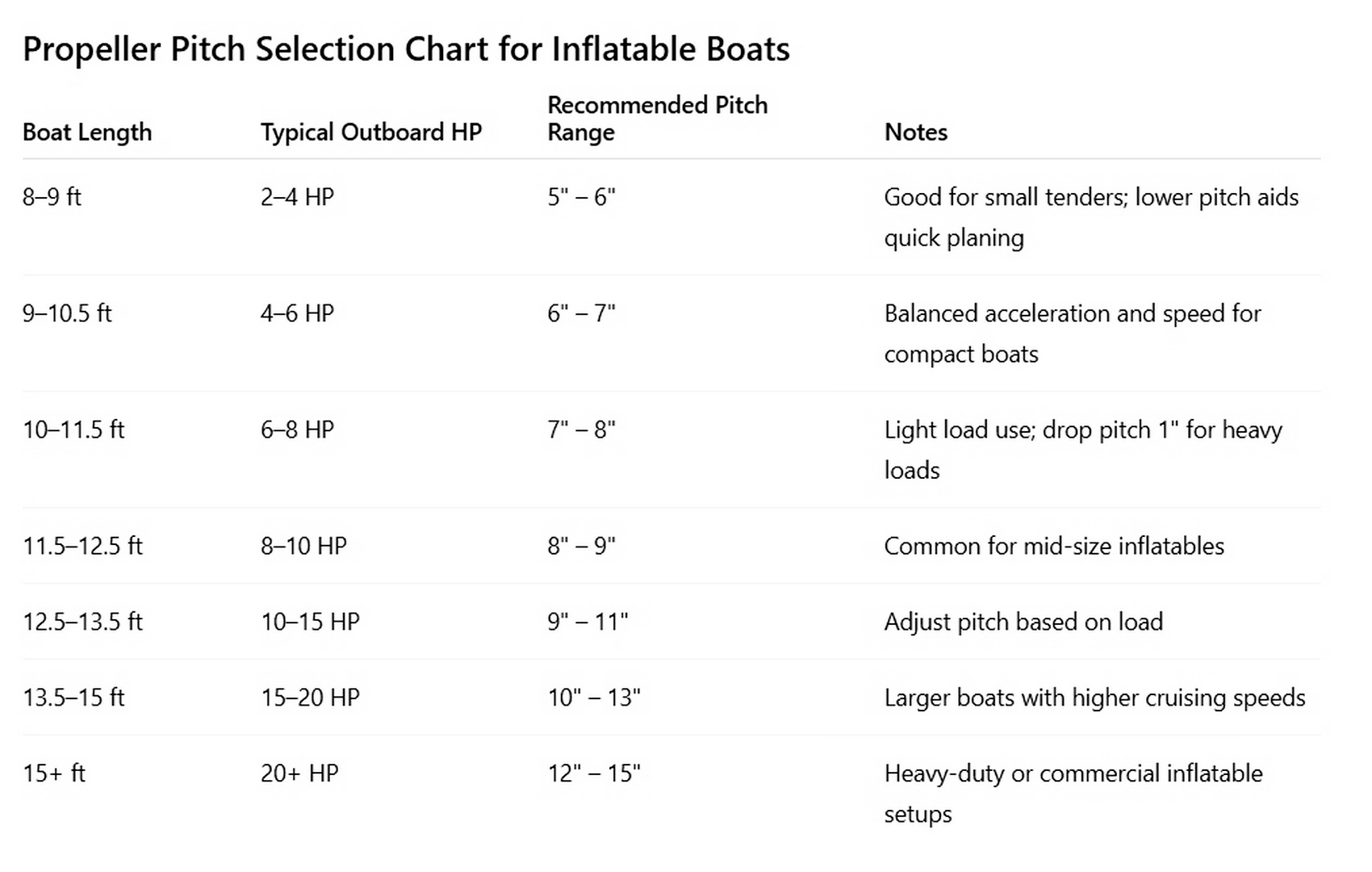
Task: Click the Recommended Pitch Range header
Action: (x=658, y=119)
